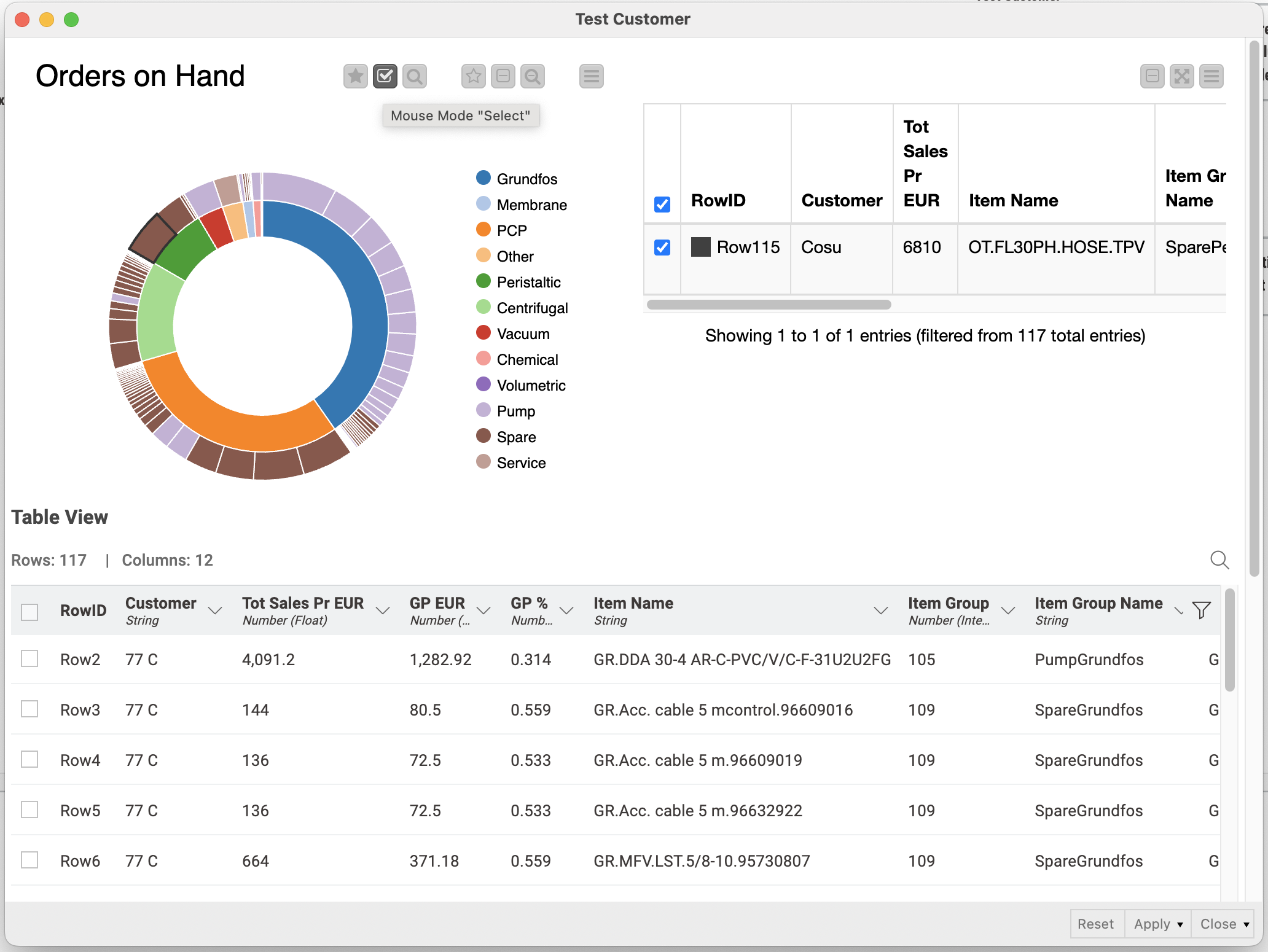The height and width of the screenshot is (952, 1268).
Task: Click the filled star highlight icon
Action: tap(355, 76)
